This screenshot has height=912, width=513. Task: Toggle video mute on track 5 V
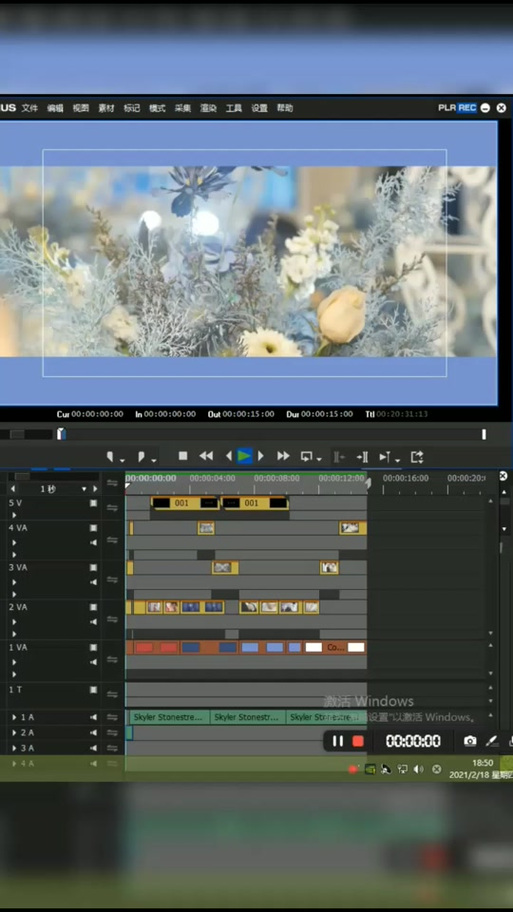click(x=93, y=503)
